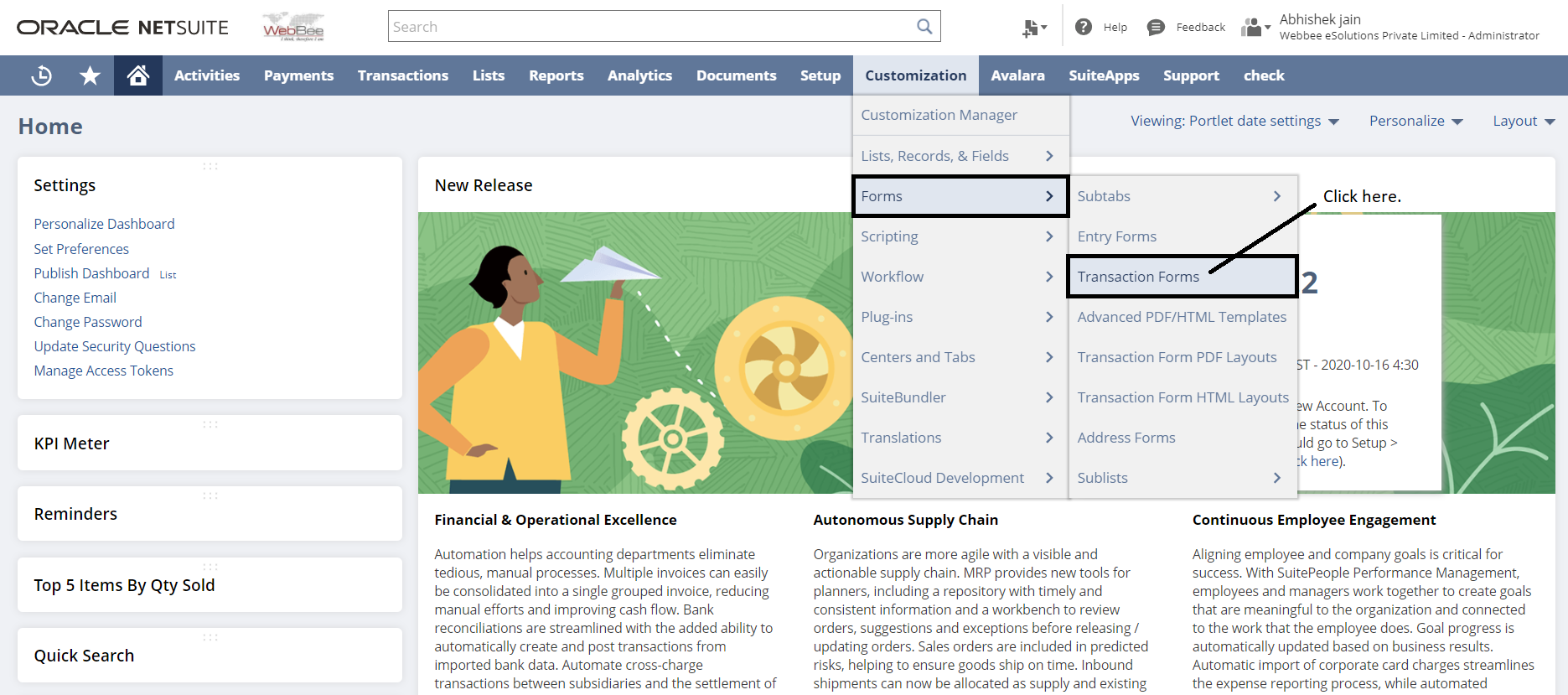
Task: Open the Reports menu
Action: (556, 75)
